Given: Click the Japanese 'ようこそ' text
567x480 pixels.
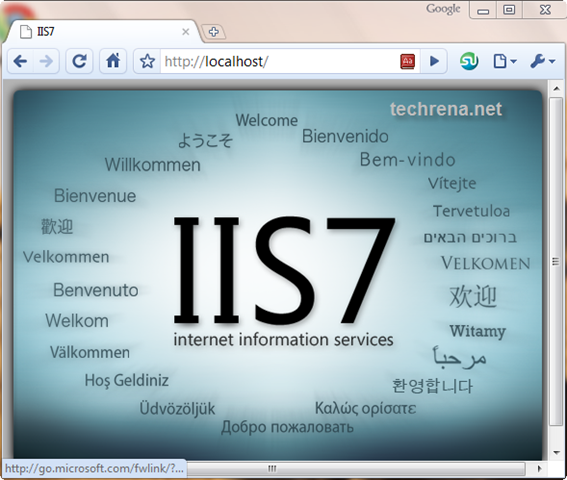Looking at the screenshot, I should coord(205,140).
